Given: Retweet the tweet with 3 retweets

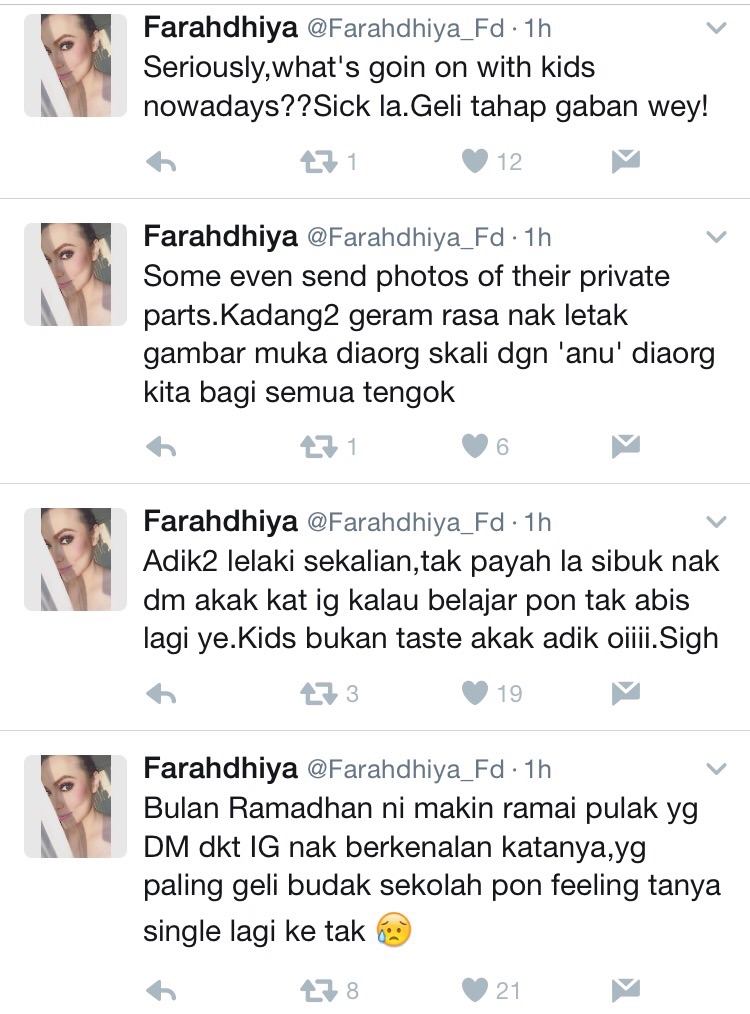Looking at the screenshot, I should point(319,693).
